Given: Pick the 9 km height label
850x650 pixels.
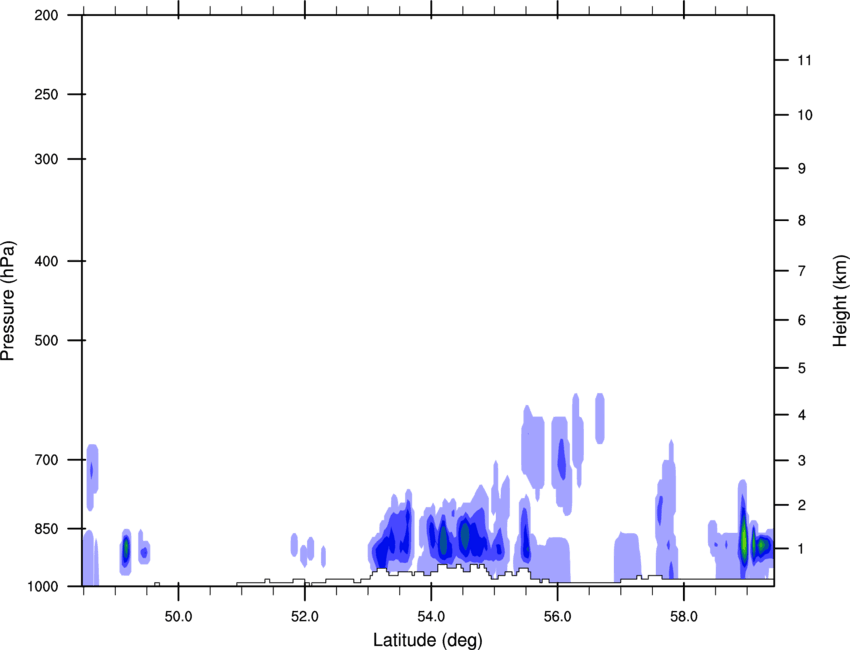Looking at the screenshot, I should click(802, 169).
